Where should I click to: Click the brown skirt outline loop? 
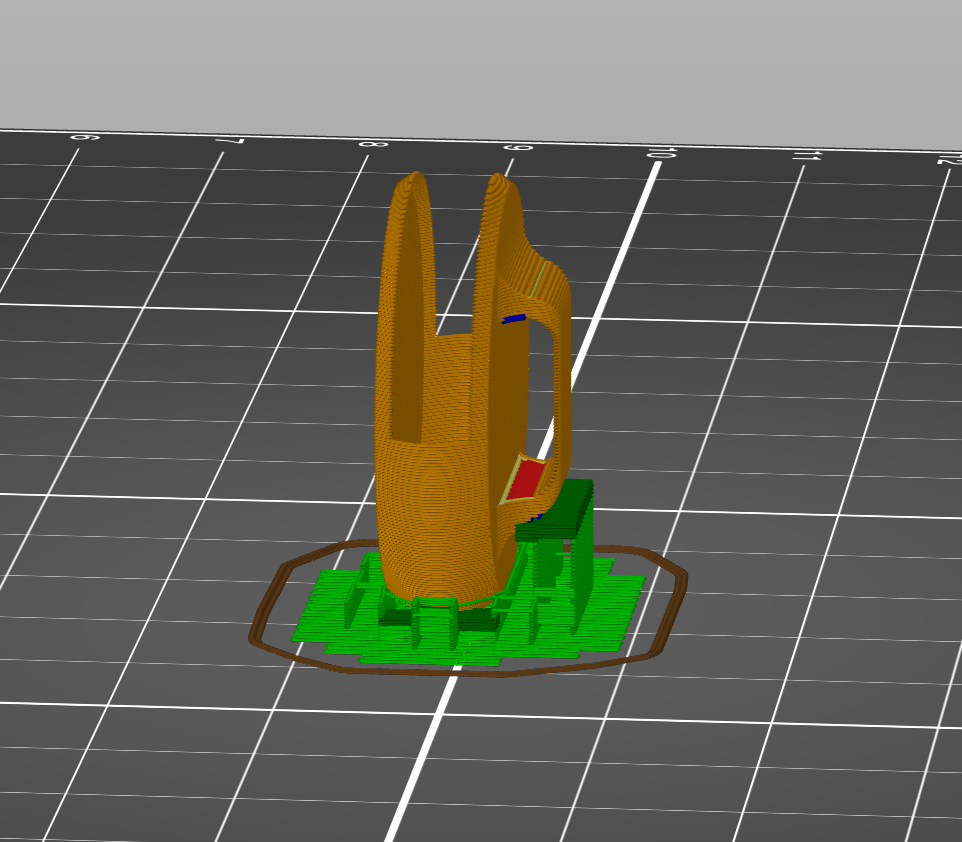pos(468,608)
